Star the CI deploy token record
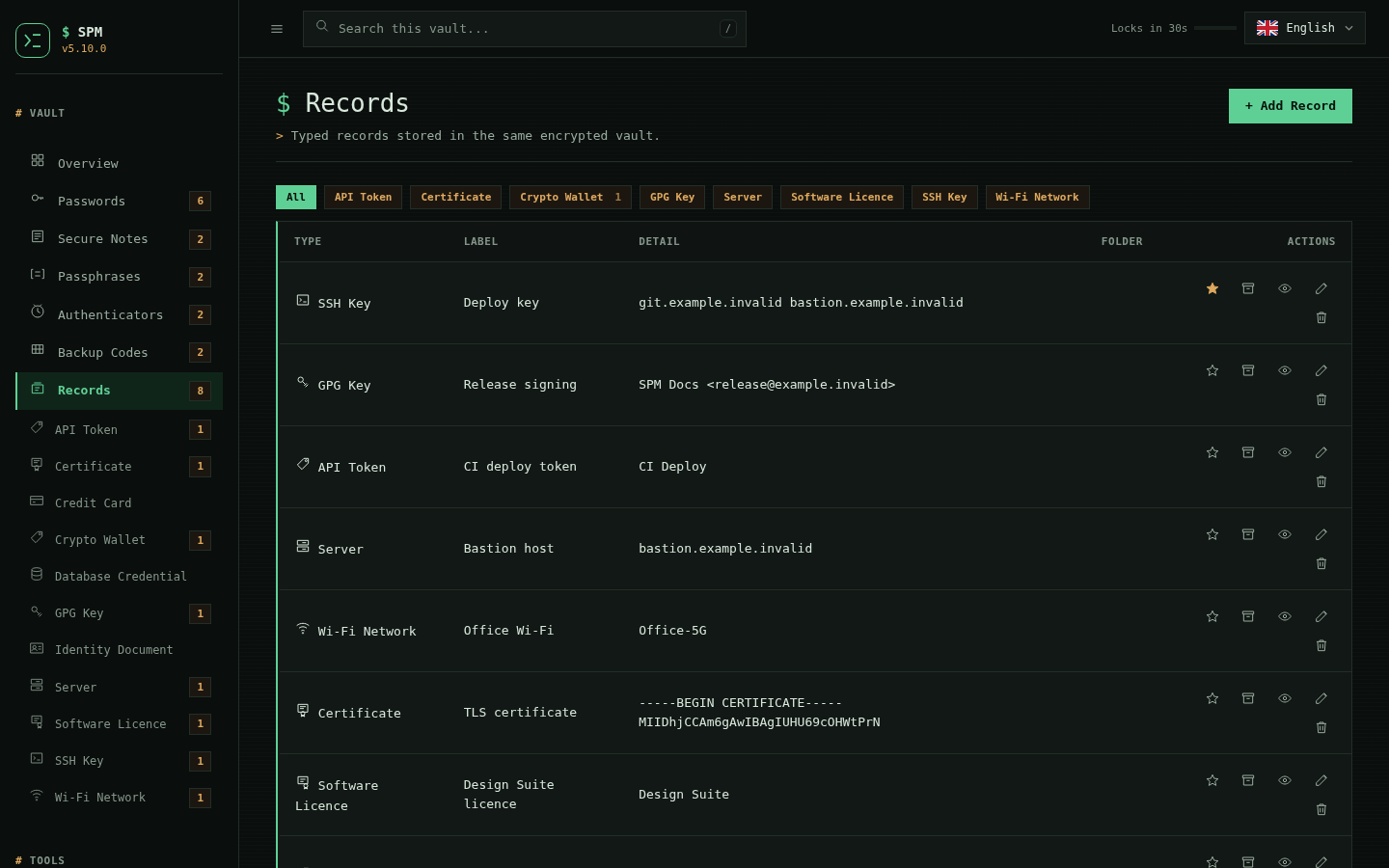Viewport: 1389px width, 868px height. 1212,452
